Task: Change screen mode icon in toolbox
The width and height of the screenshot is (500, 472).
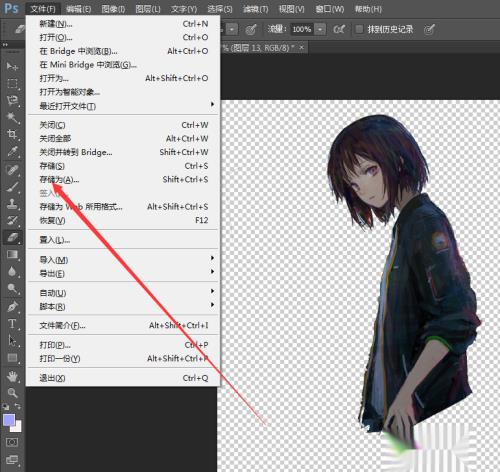Action: (x=12, y=460)
